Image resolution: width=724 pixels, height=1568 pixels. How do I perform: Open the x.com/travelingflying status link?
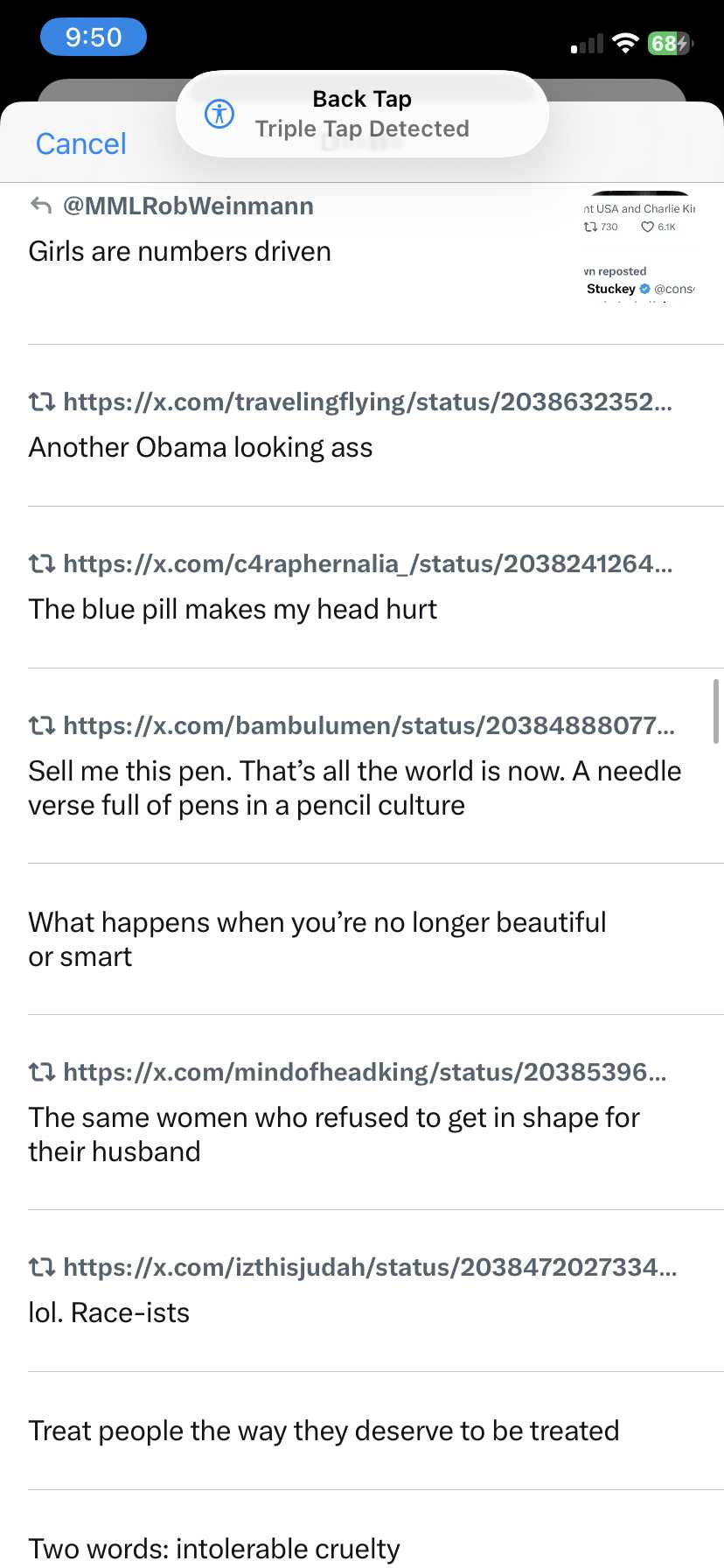coord(367,402)
